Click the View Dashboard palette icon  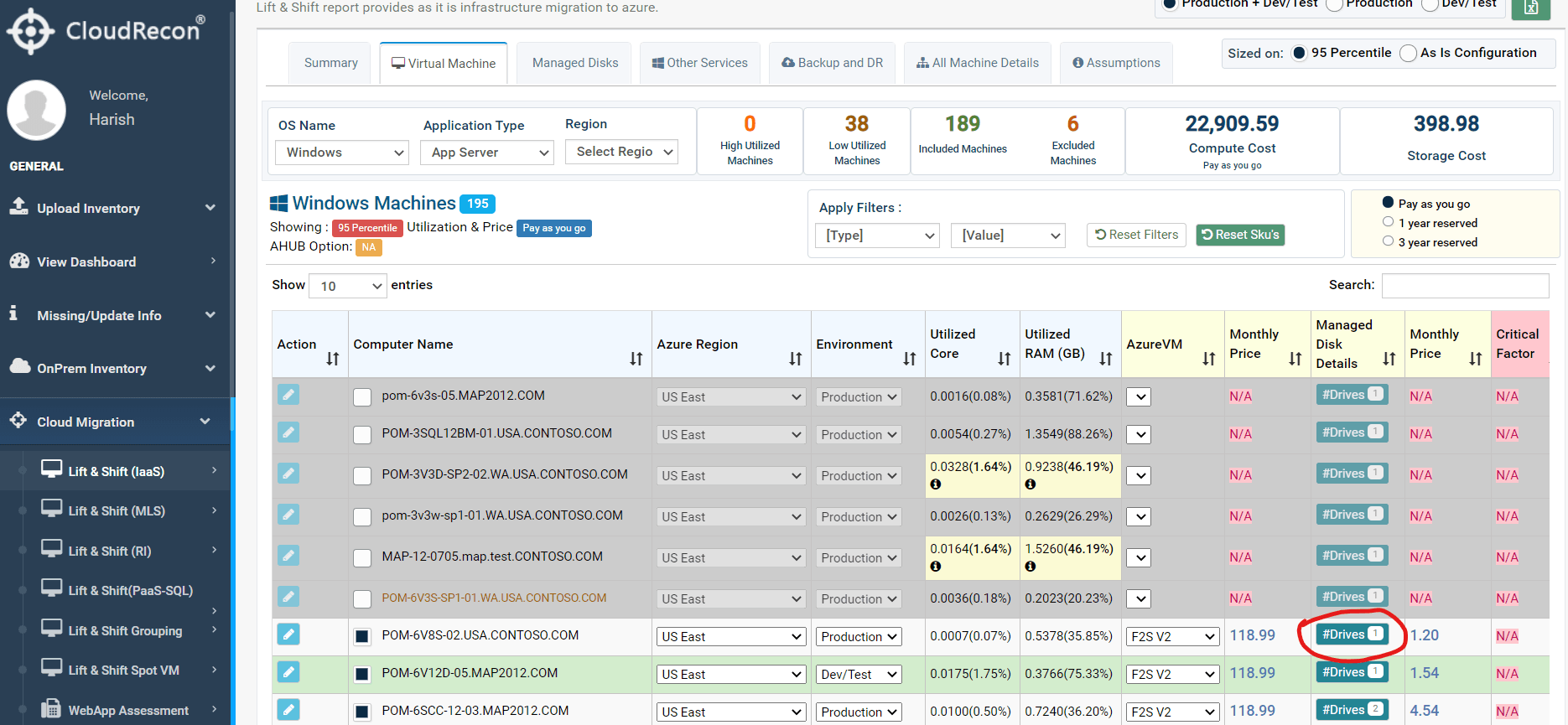point(19,261)
